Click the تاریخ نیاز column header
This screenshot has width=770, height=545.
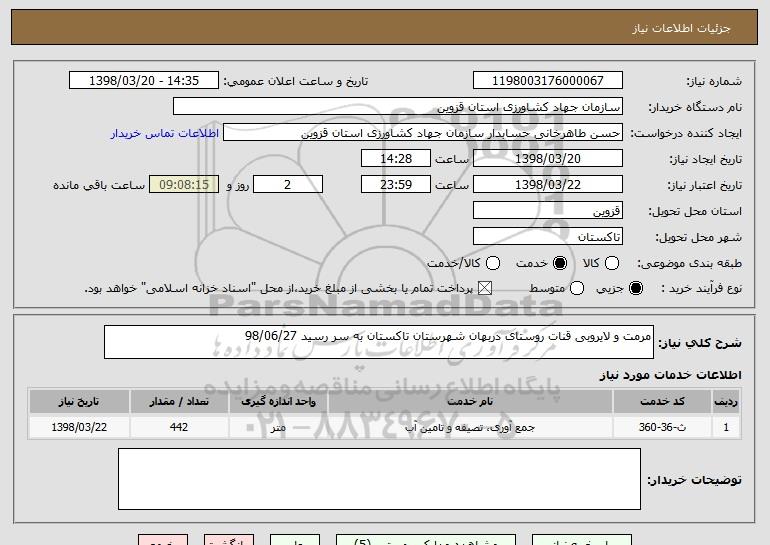point(79,402)
